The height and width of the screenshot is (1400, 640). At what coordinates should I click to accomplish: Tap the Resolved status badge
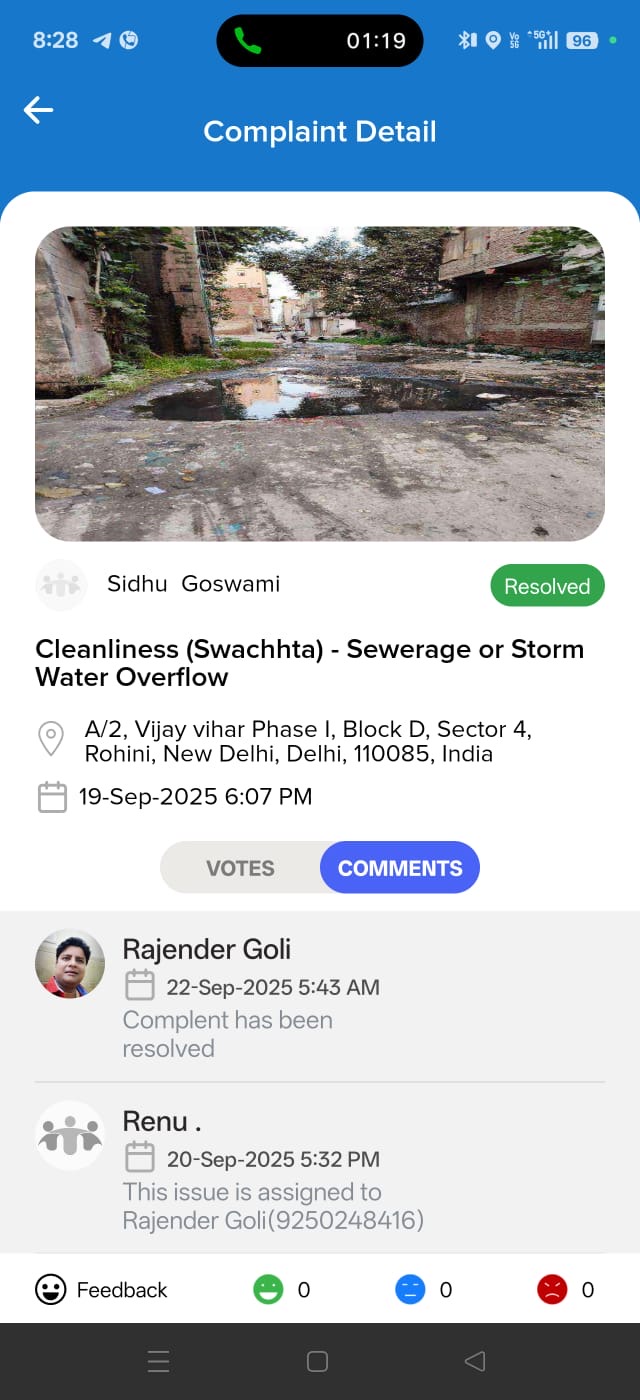[547, 586]
